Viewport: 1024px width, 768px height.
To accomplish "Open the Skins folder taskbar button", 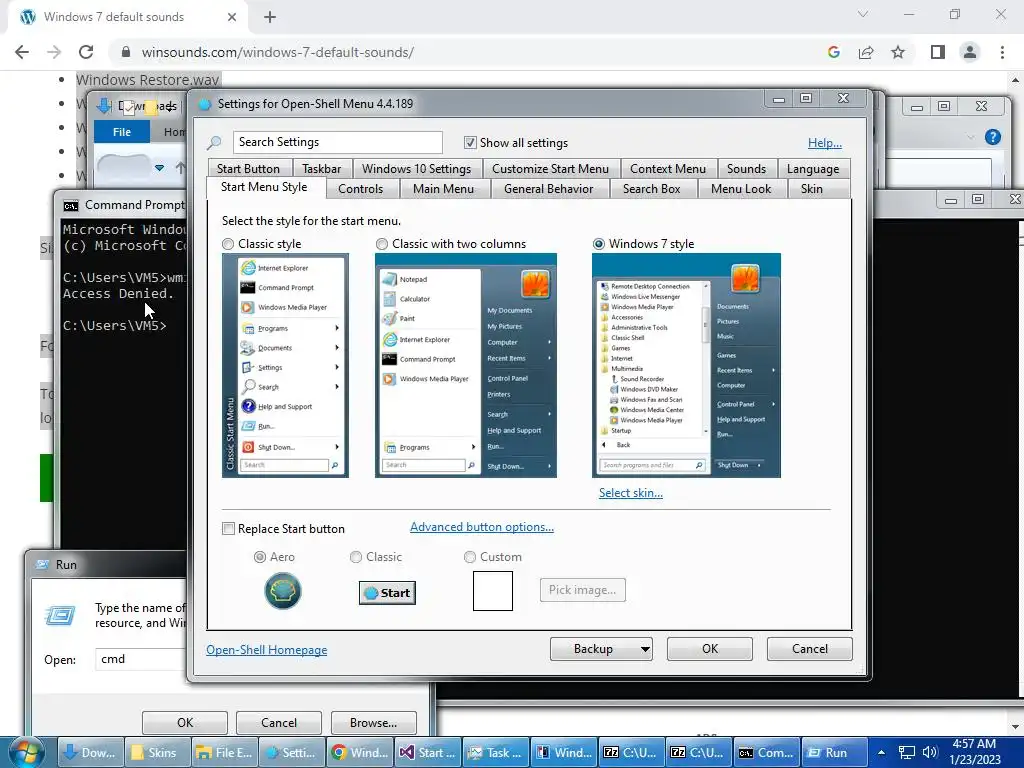I will coord(155,752).
